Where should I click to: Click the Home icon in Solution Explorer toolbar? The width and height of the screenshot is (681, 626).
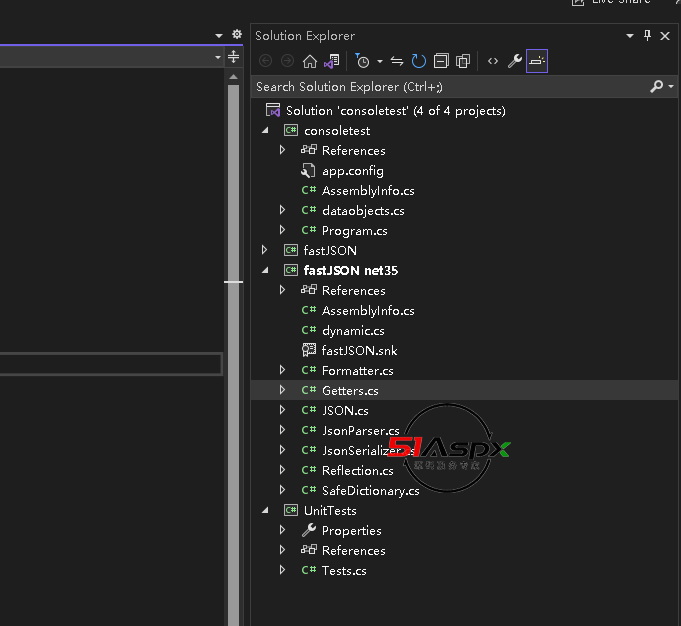(310, 61)
